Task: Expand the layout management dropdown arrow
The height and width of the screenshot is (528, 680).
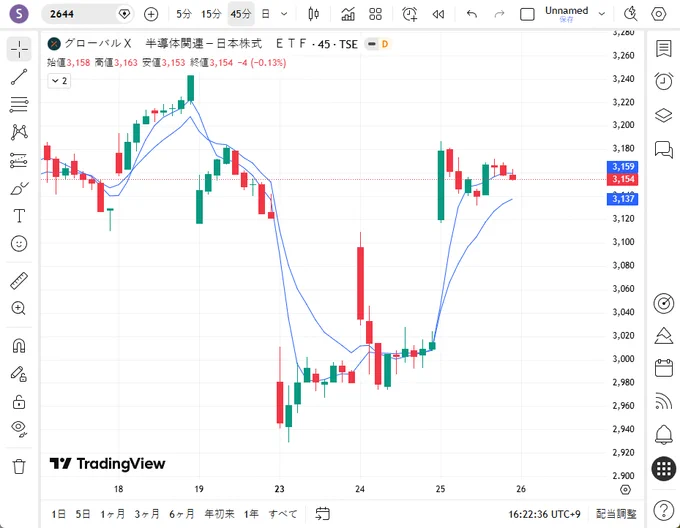Action: pos(602,14)
